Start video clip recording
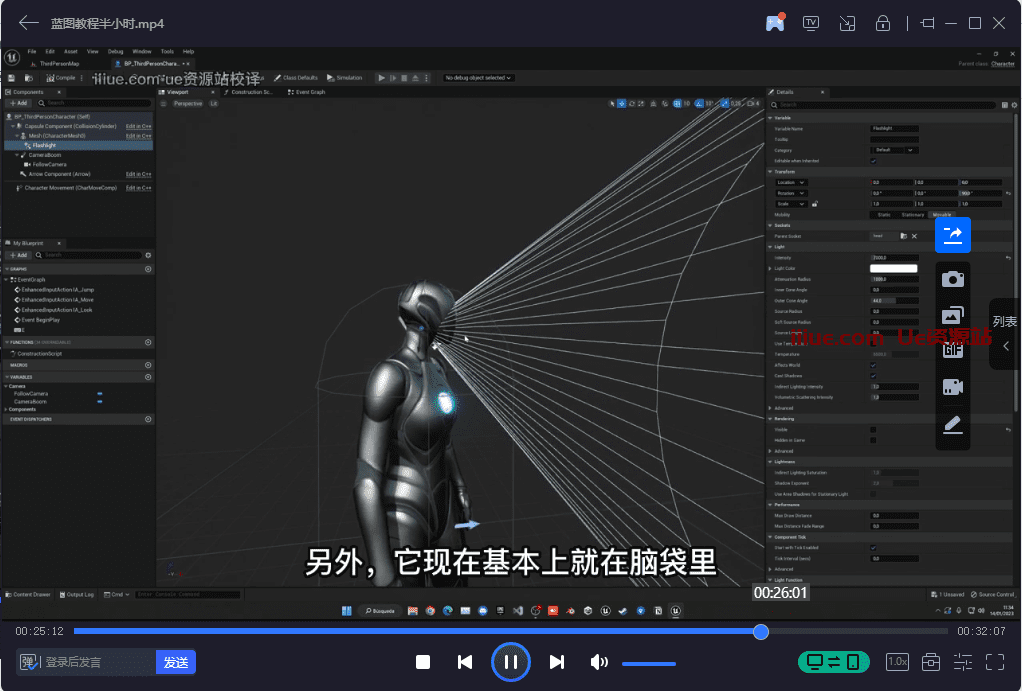Image resolution: width=1022 pixels, height=691 pixels. pos(953,387)
